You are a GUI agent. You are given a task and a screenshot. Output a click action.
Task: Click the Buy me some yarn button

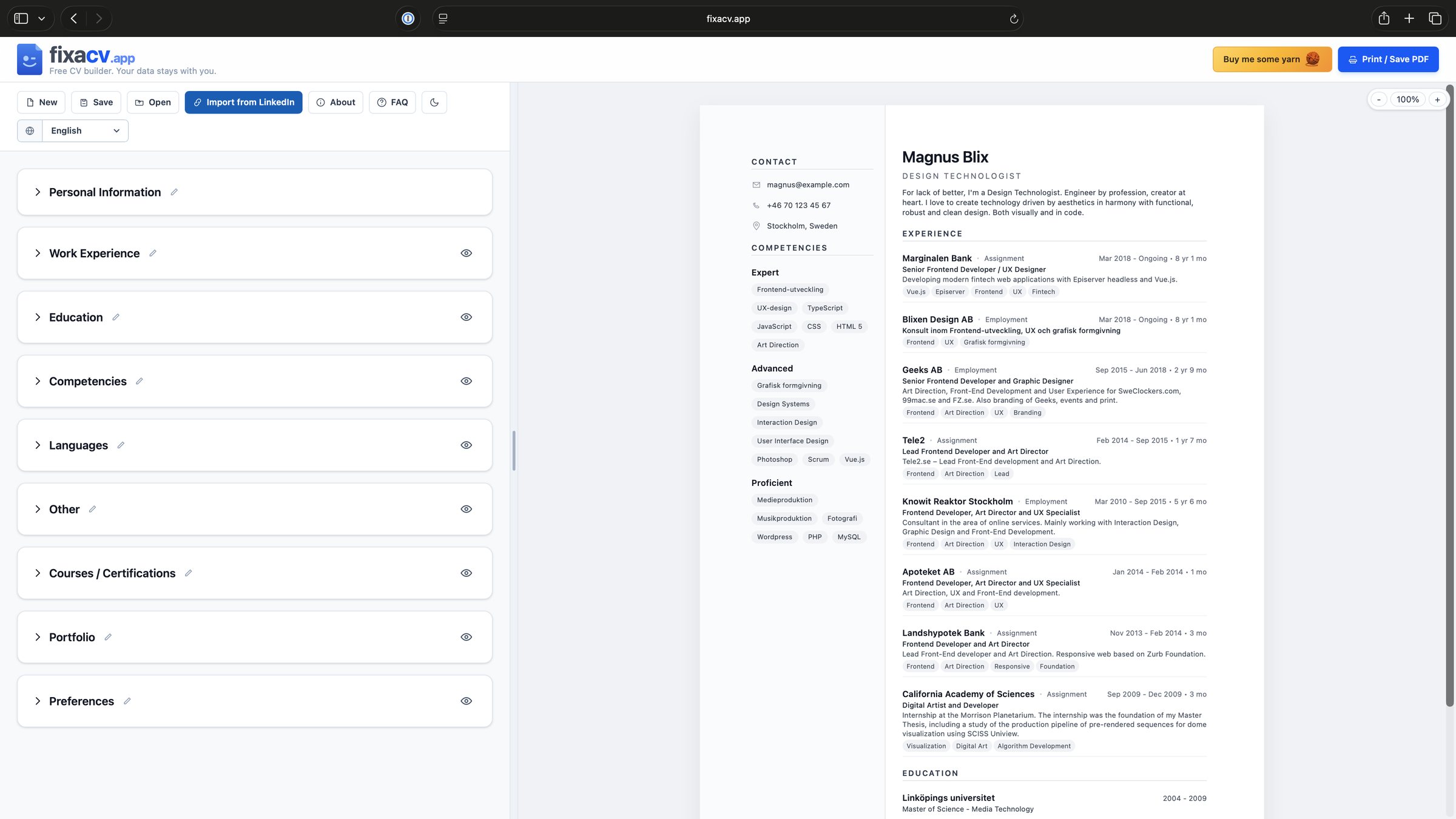(1272, 59)
